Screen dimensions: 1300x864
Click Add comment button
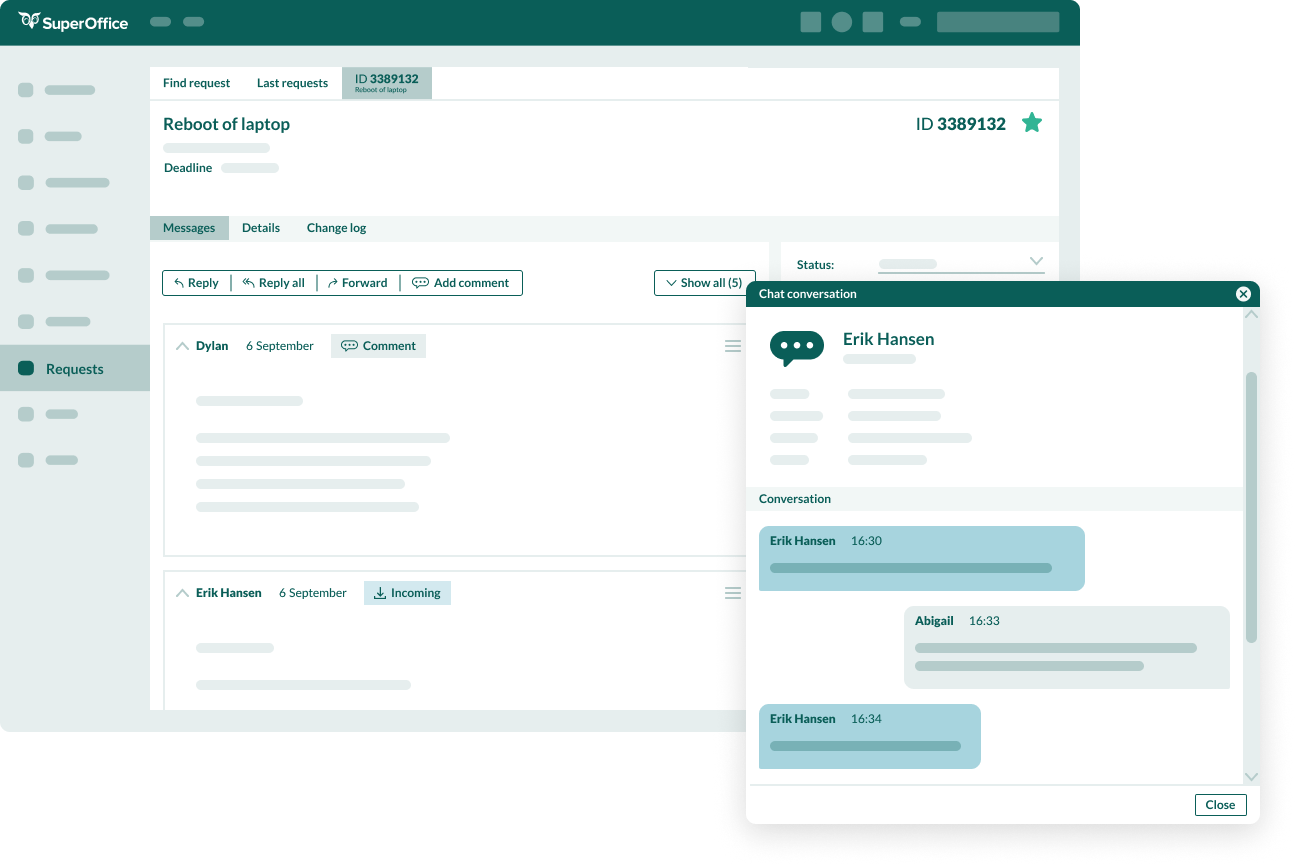click(461, 283)
